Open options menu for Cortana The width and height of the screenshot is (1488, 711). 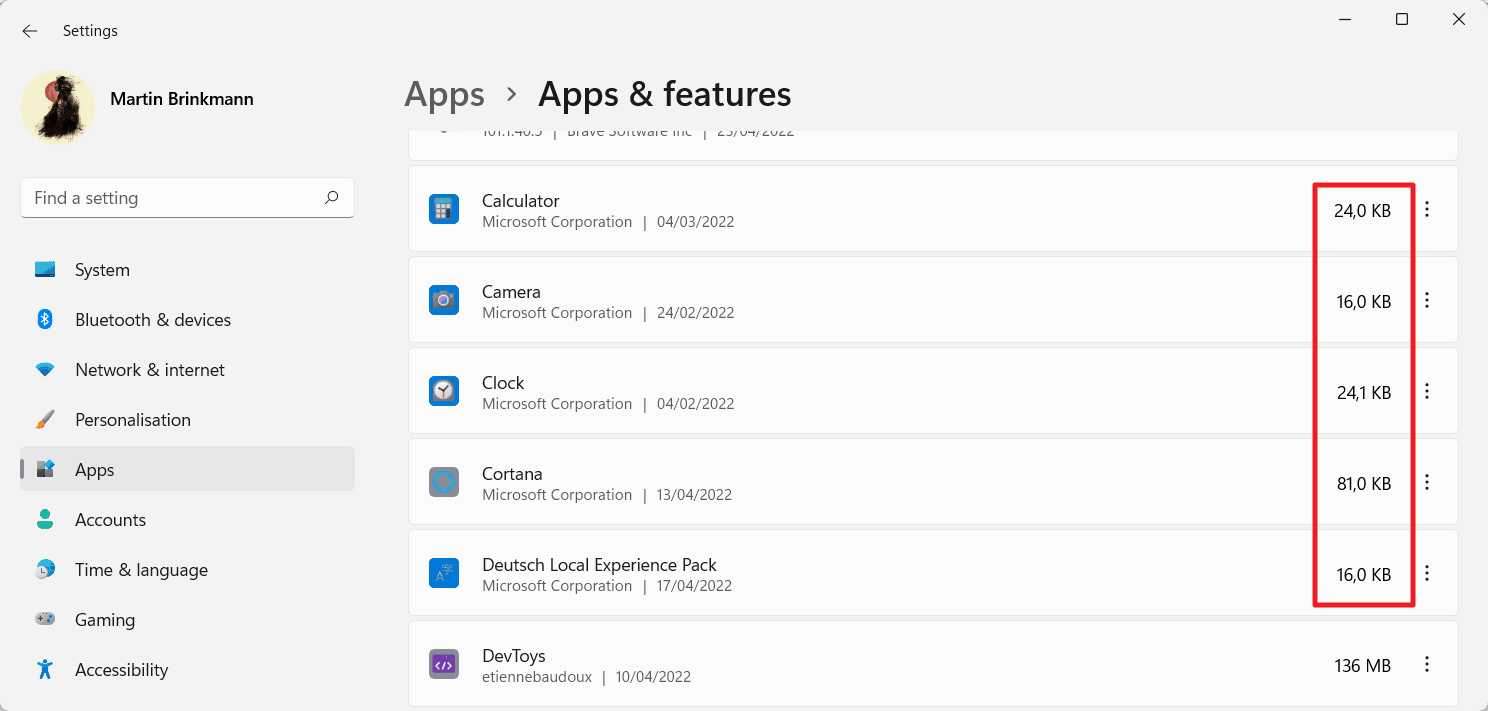1427,482
